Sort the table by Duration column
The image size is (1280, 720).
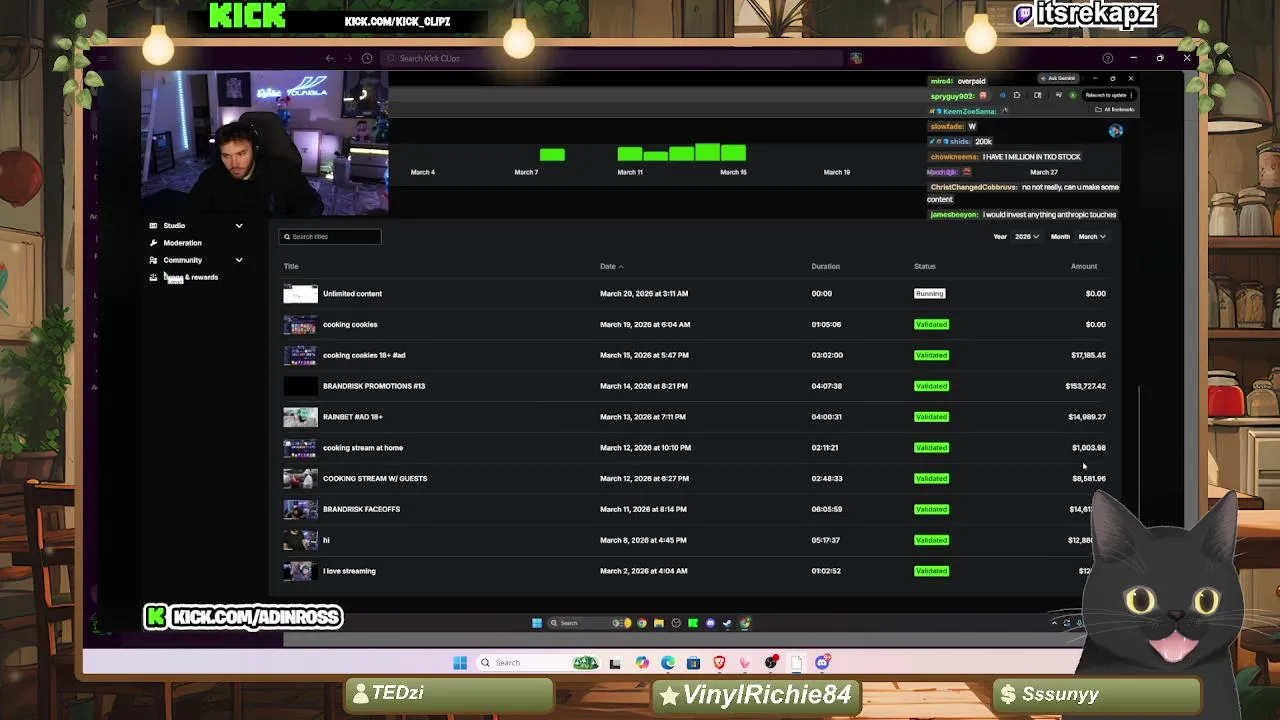coord(825,266)
